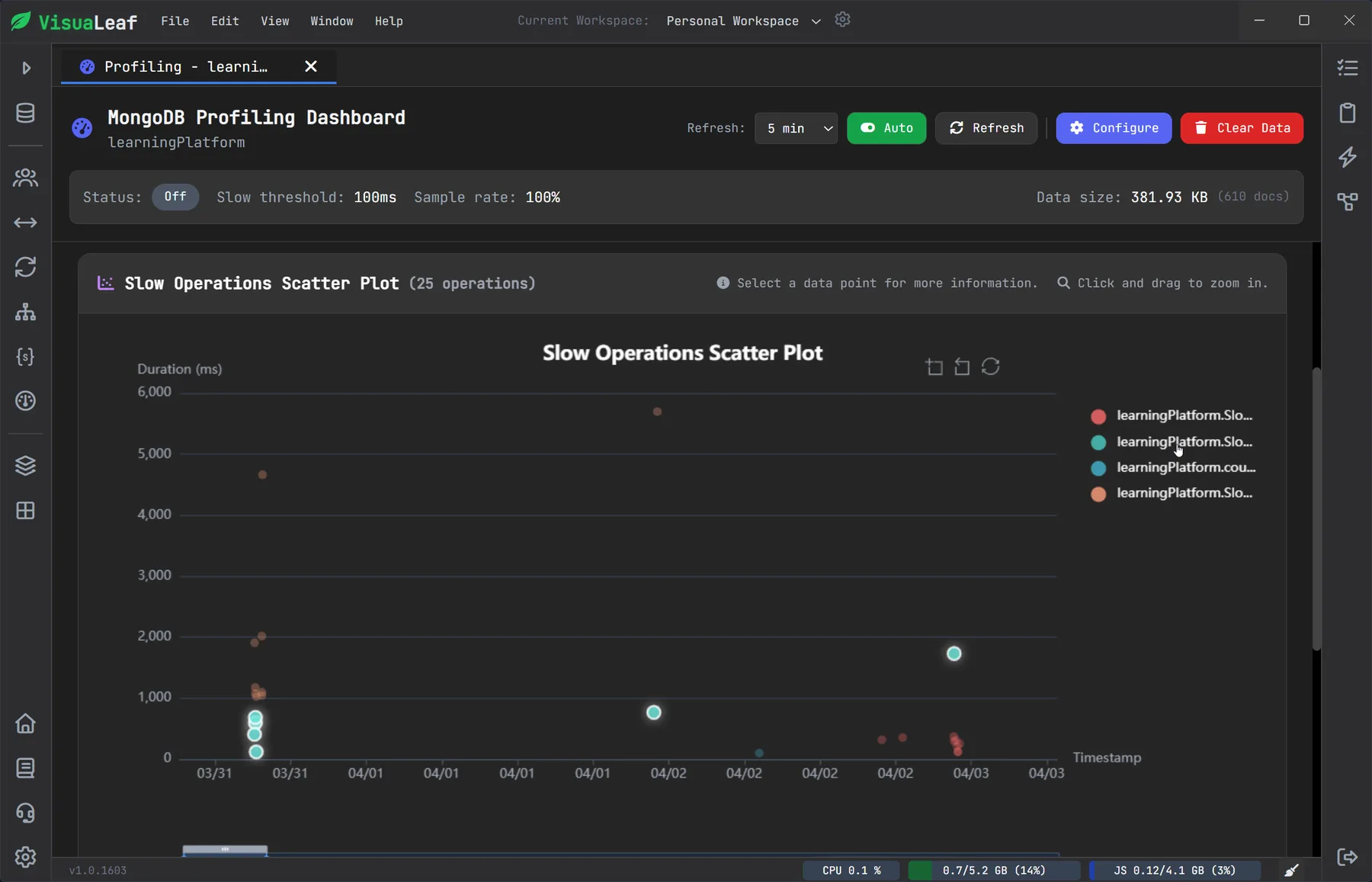Screen dimensions: 1372x882
Task: Go to the home sidebar icon
Action: point(26,723)
